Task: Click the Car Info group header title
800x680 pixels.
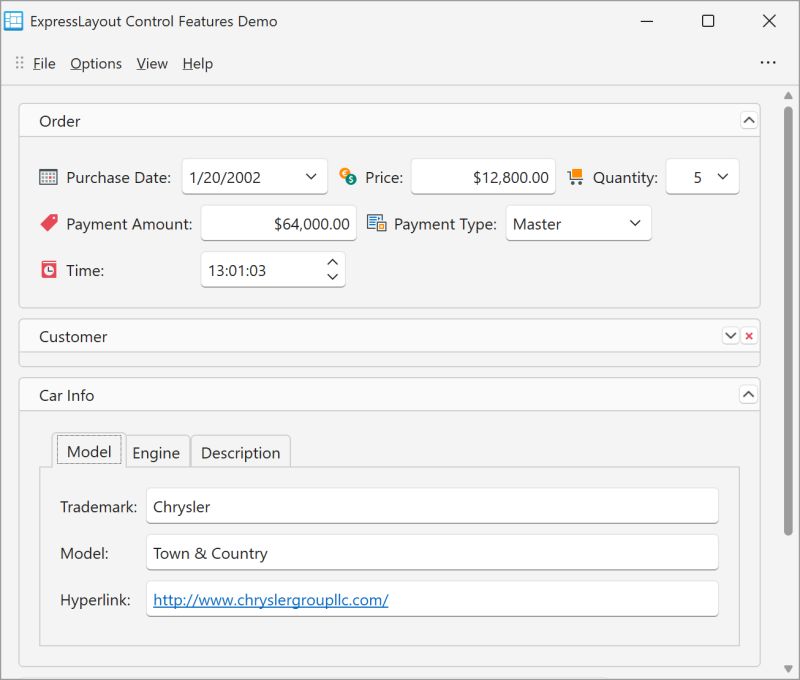Action: click(x=67, y=395)
